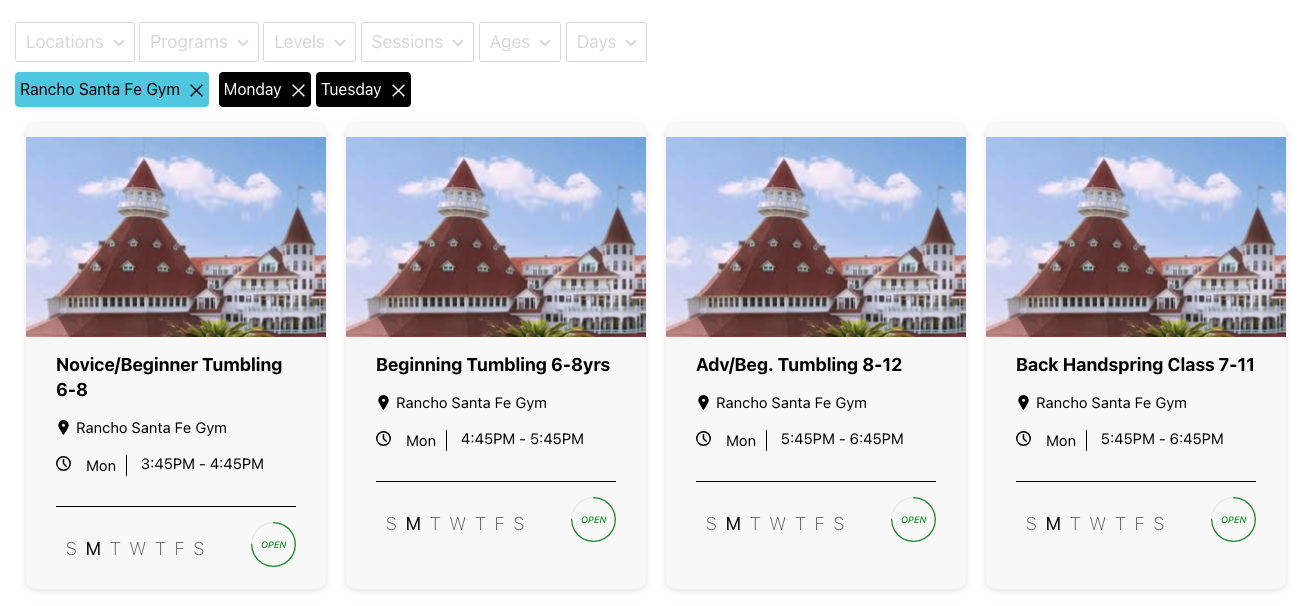The height and width of the screenshot is (606, 1314).
Task: Click the clock icon on Adv/Beg. Tumbling card
Action: click(x=703, y=439)
